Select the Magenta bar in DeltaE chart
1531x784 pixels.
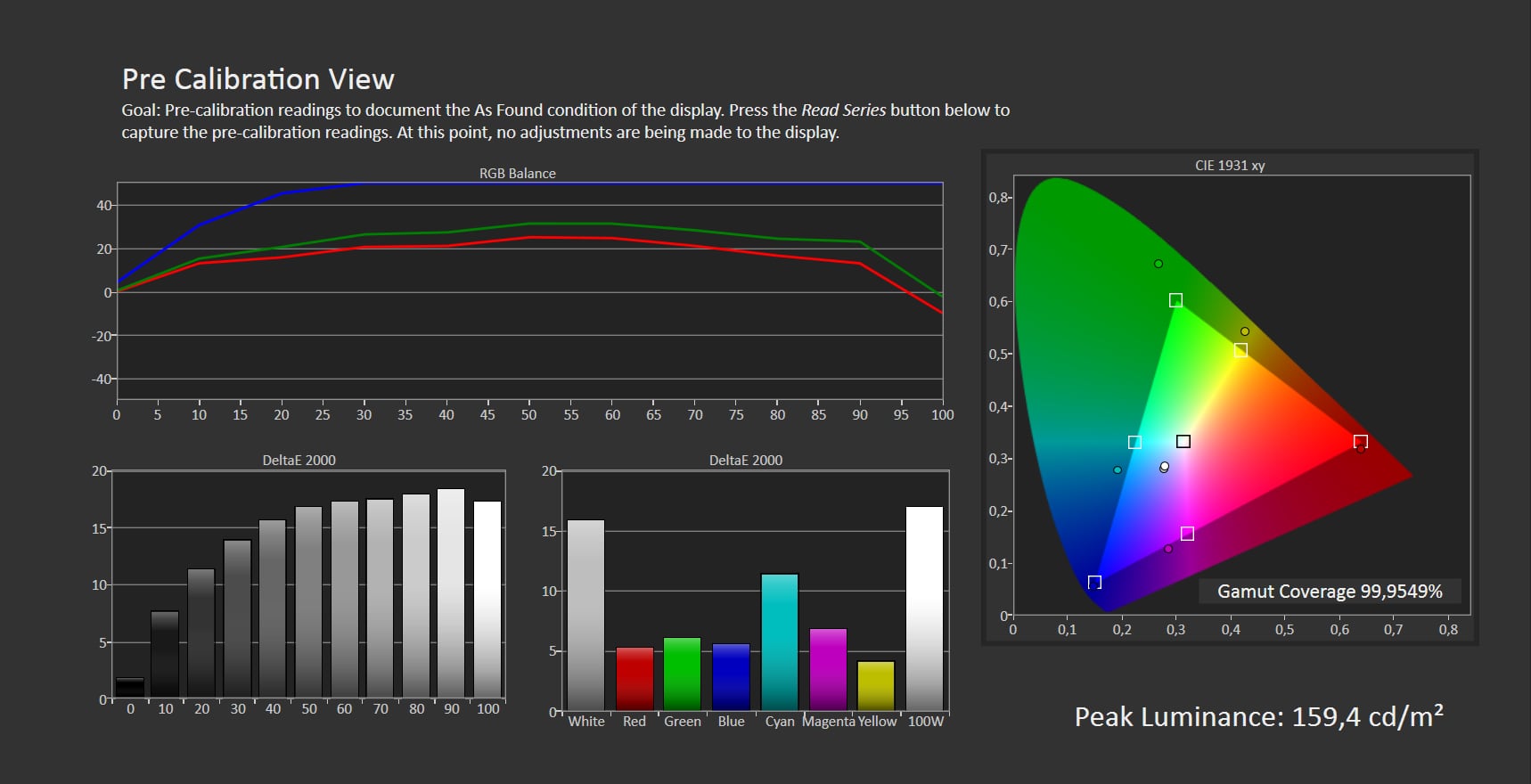pos(828,669)
